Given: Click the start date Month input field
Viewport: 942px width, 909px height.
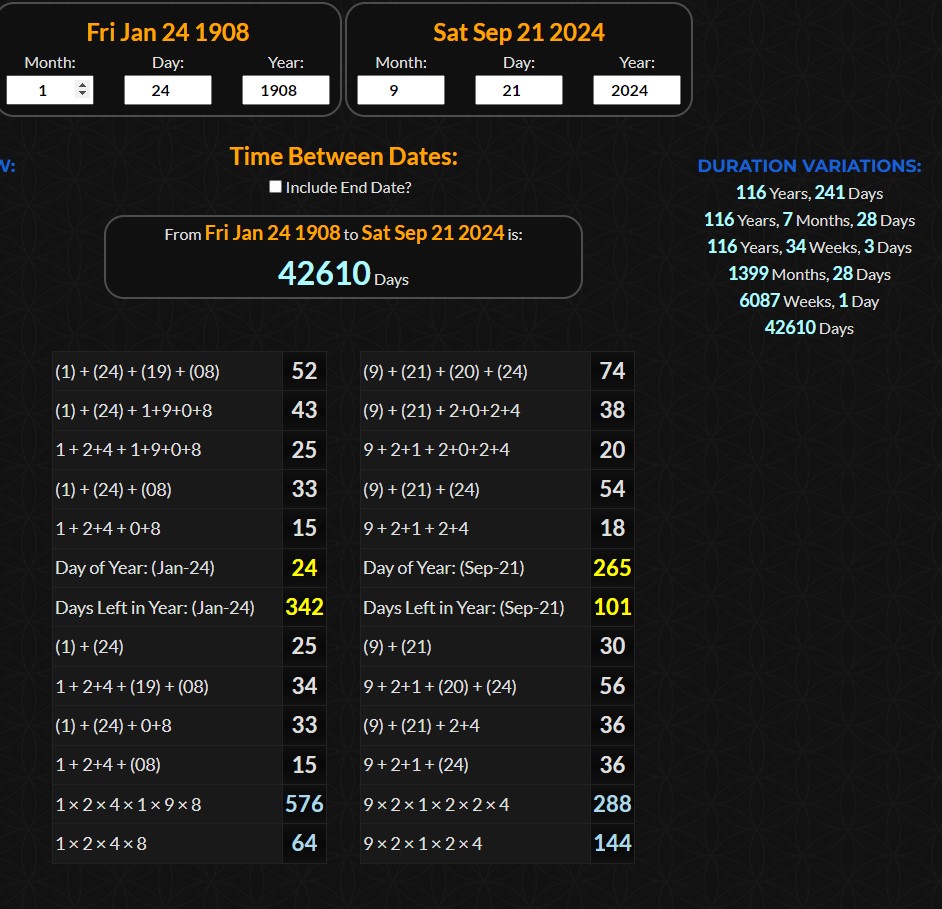Looking at the screenshot, I should click(40, 90).
